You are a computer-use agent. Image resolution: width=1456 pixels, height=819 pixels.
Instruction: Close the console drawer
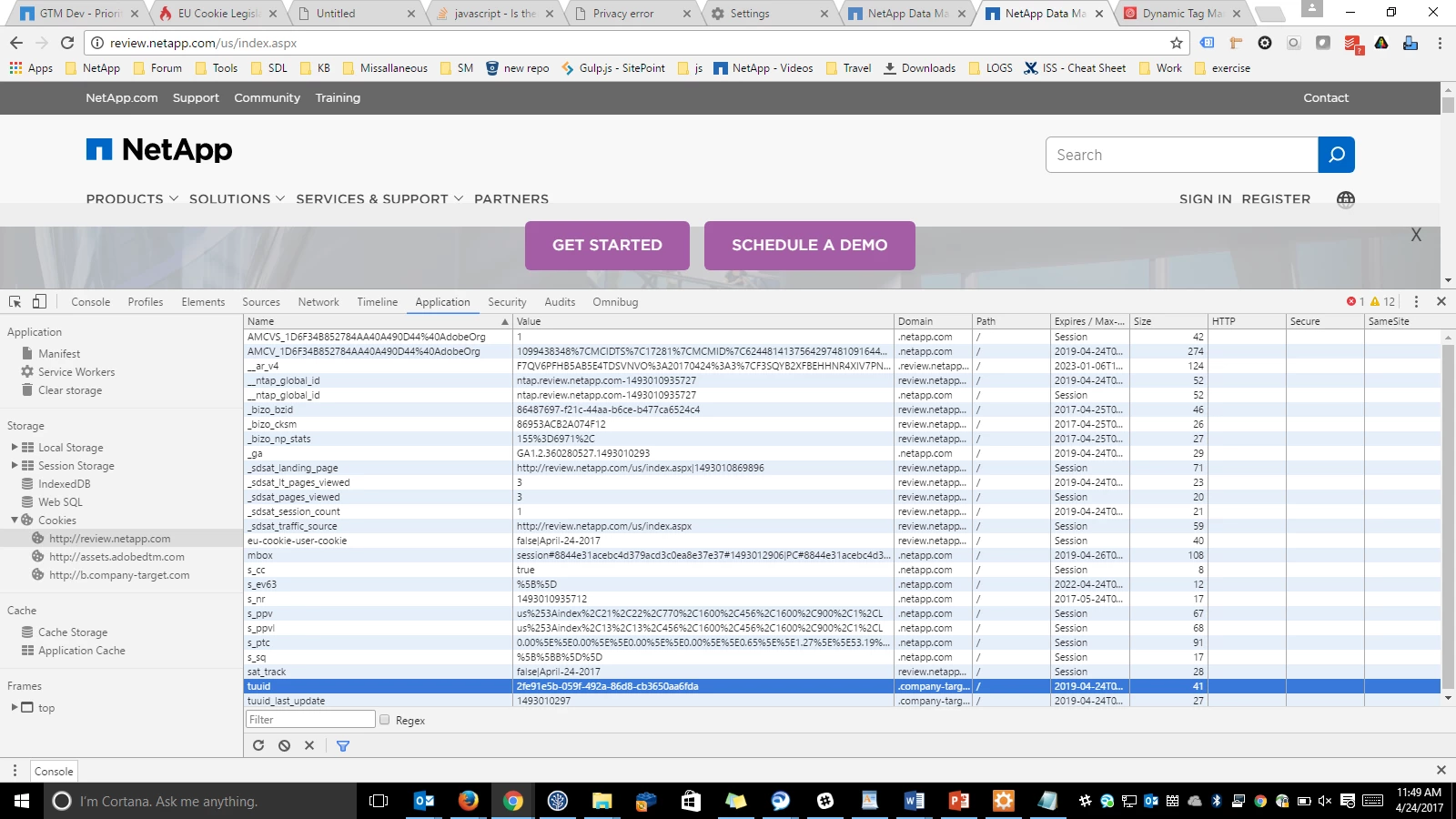click(x=1441, y=770)
